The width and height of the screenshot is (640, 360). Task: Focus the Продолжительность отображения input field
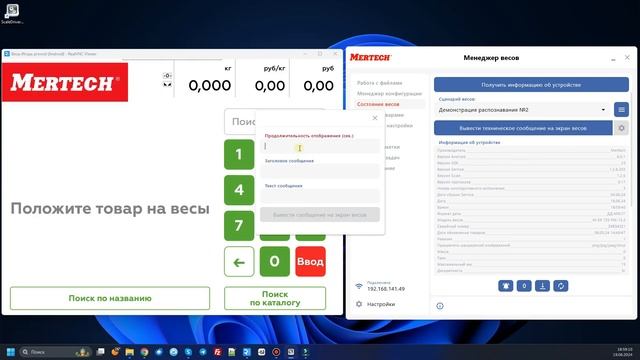tap(320, 146)
